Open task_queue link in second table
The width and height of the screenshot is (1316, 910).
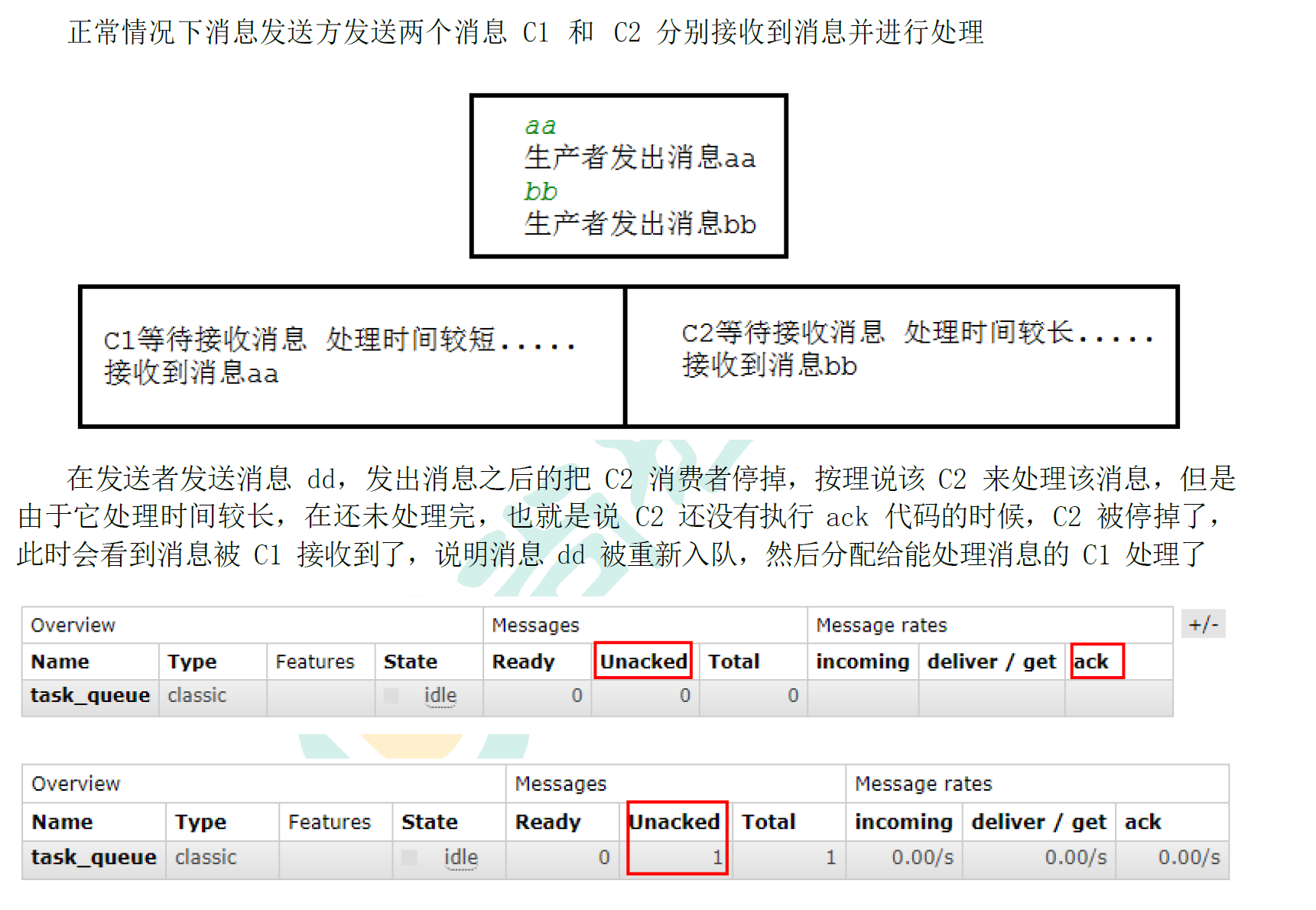[93, 857]
